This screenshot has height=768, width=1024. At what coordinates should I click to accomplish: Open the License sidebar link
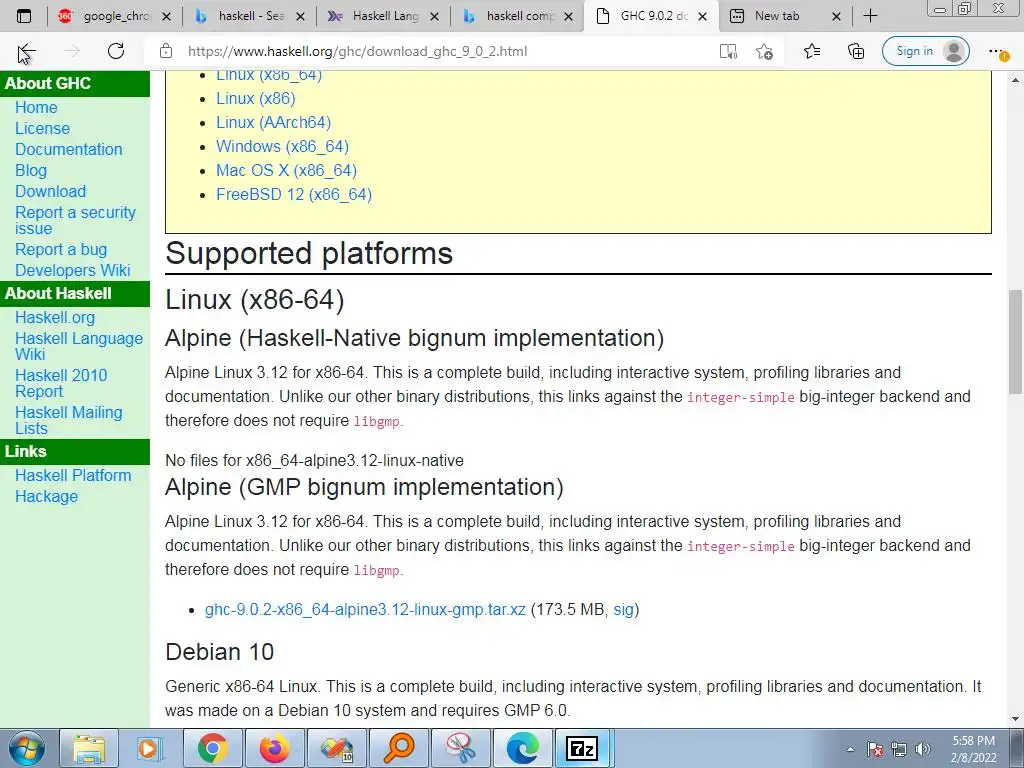(x=42, y=129)
